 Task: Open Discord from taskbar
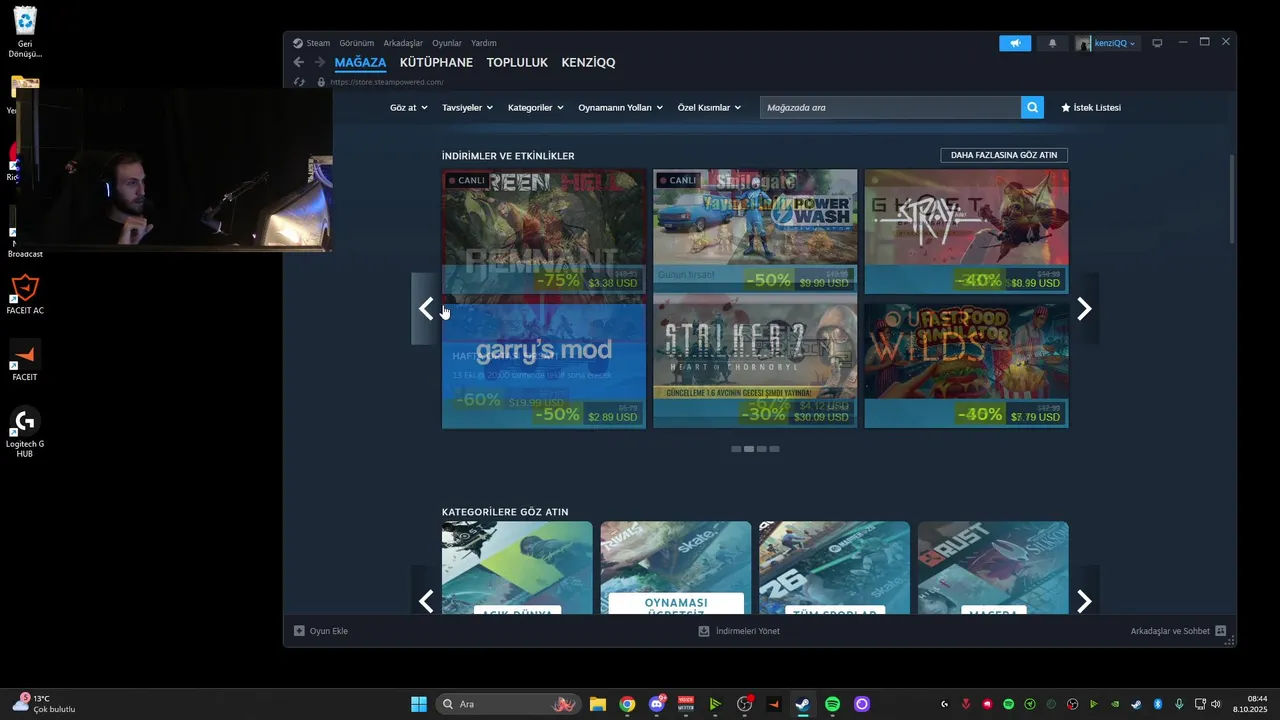[657, 704]
